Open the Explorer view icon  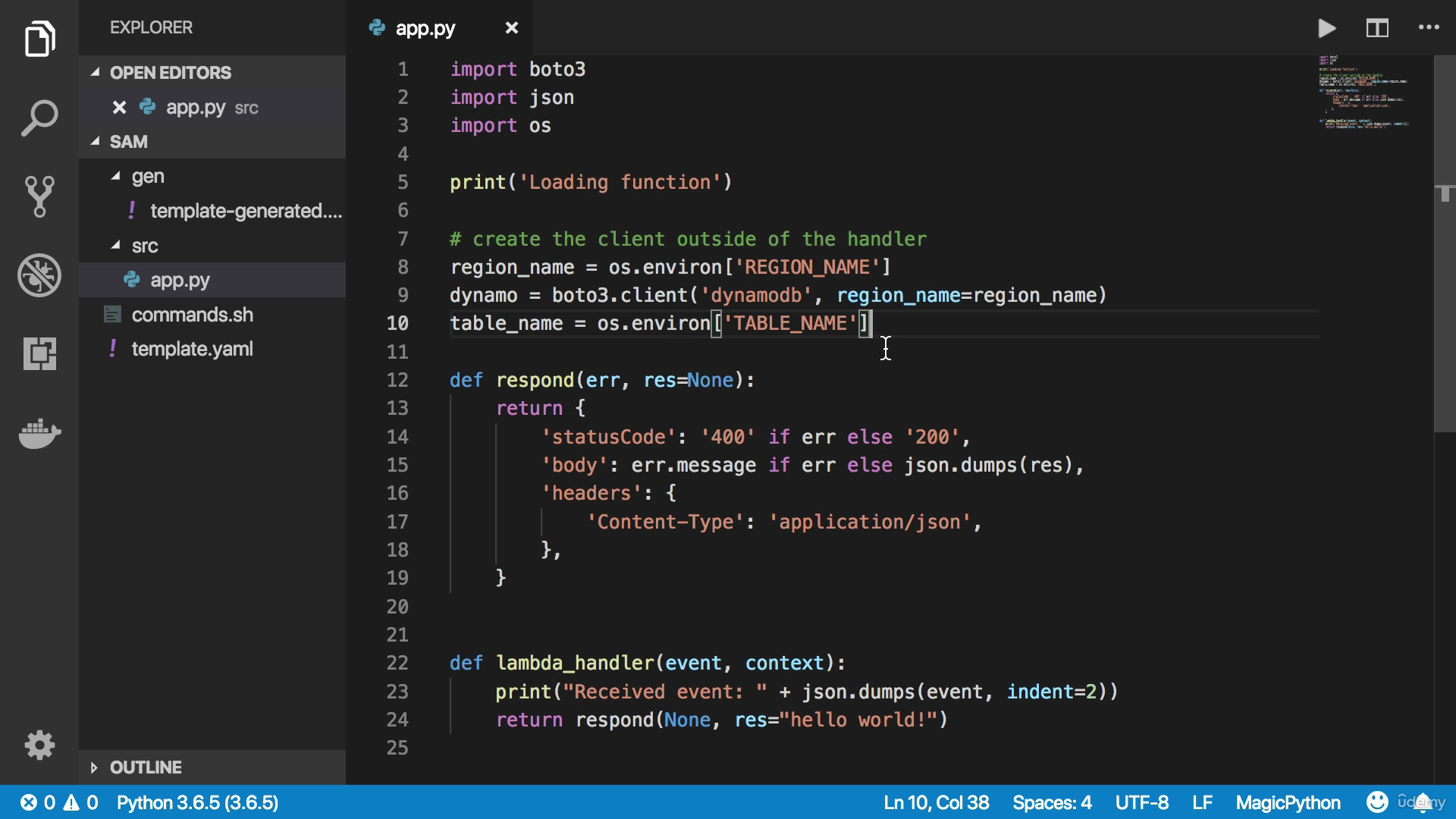click(x=39, y=39)
